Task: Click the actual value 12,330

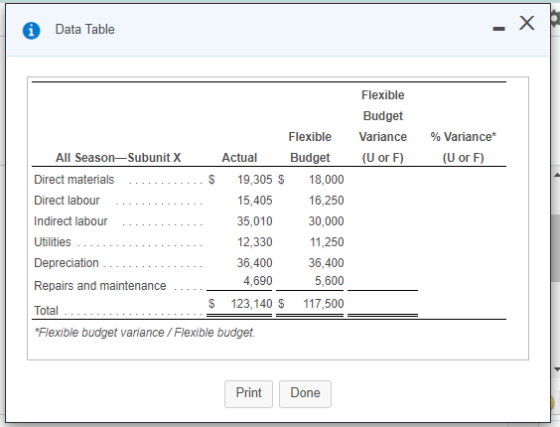Action: tap(255, 242)
